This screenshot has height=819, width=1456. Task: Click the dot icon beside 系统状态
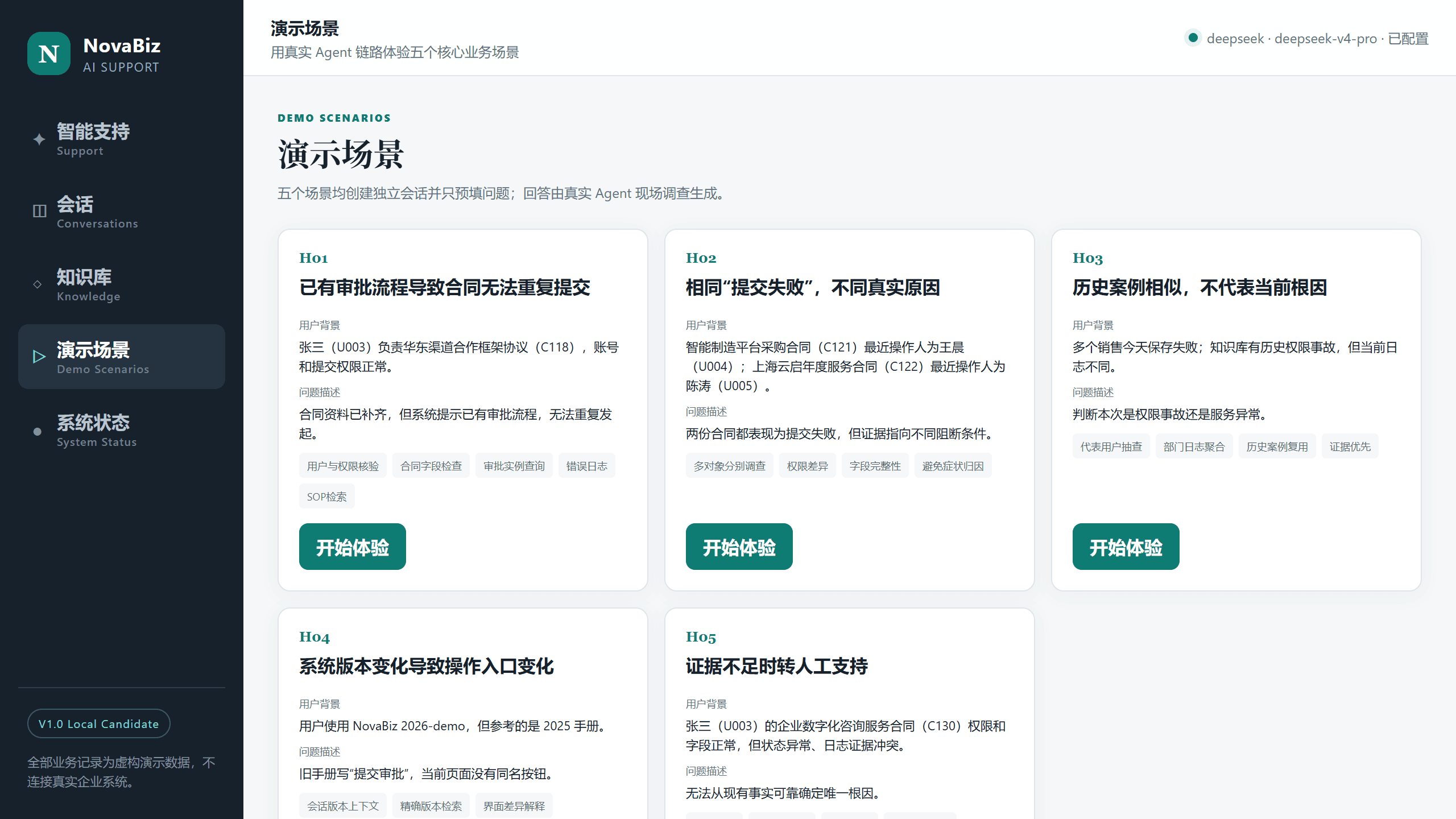(38, 432)
